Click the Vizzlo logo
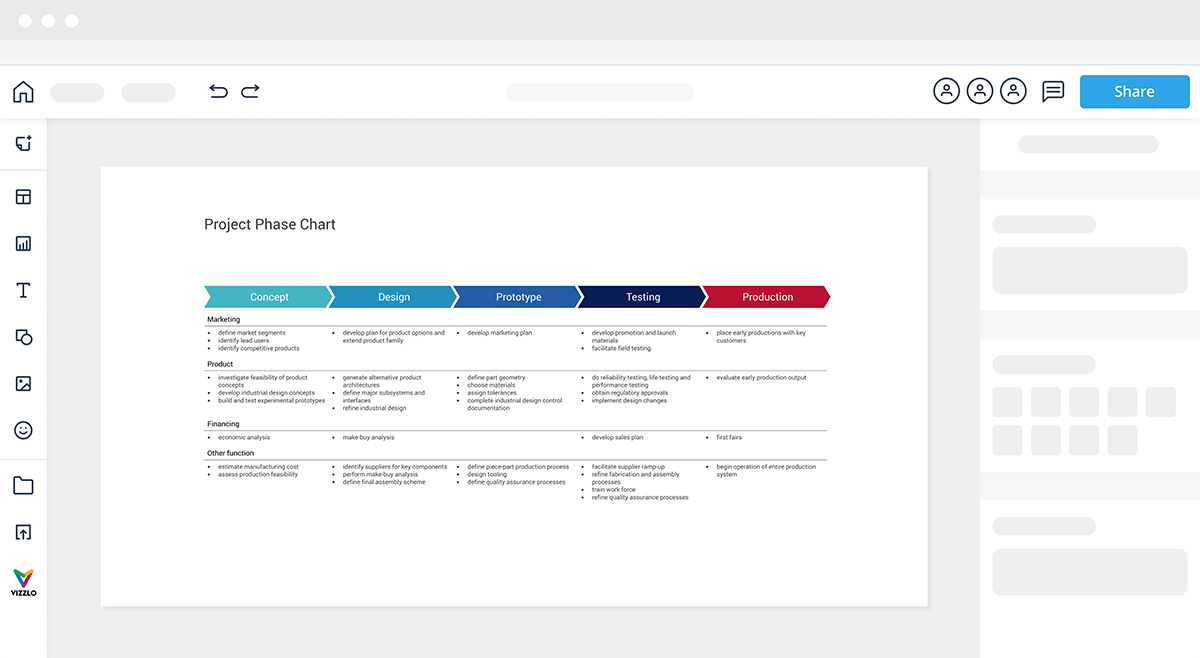The image size is (1200, 658). 23,582
